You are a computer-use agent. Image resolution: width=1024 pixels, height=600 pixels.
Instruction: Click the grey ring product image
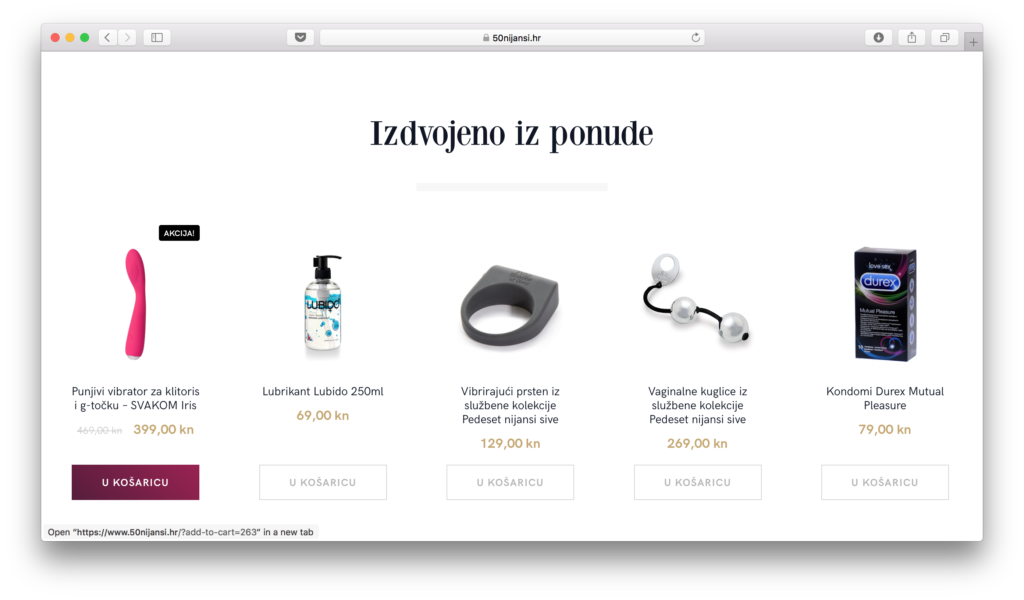pos(510,306)
